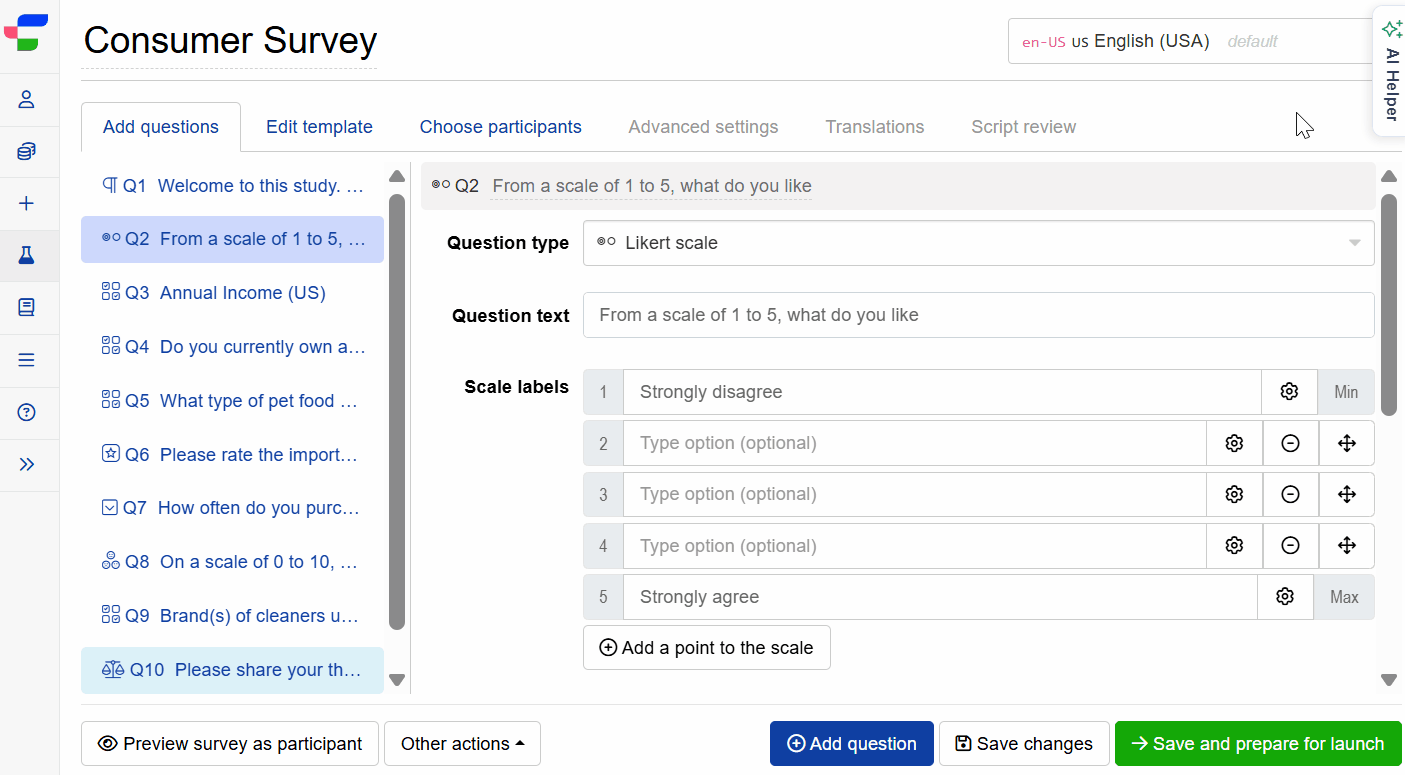
Task: Remove scale point 3 with the minus icon
Action: (x=1290, y=494)
